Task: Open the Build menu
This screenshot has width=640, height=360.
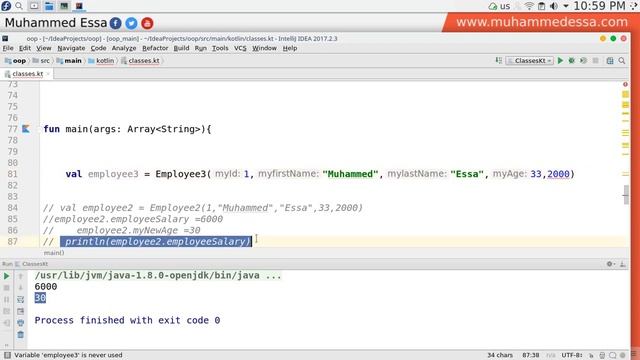Action: [181, 48]
